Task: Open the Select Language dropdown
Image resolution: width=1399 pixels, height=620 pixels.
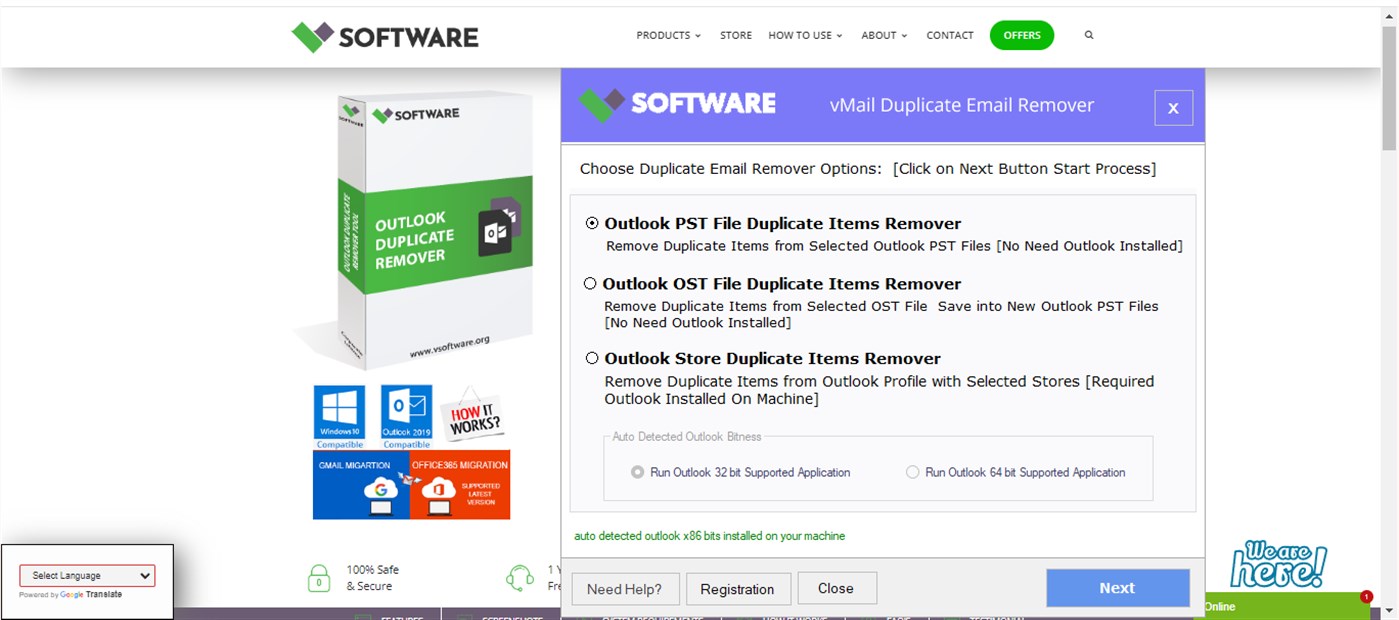Action: (87, 575)
